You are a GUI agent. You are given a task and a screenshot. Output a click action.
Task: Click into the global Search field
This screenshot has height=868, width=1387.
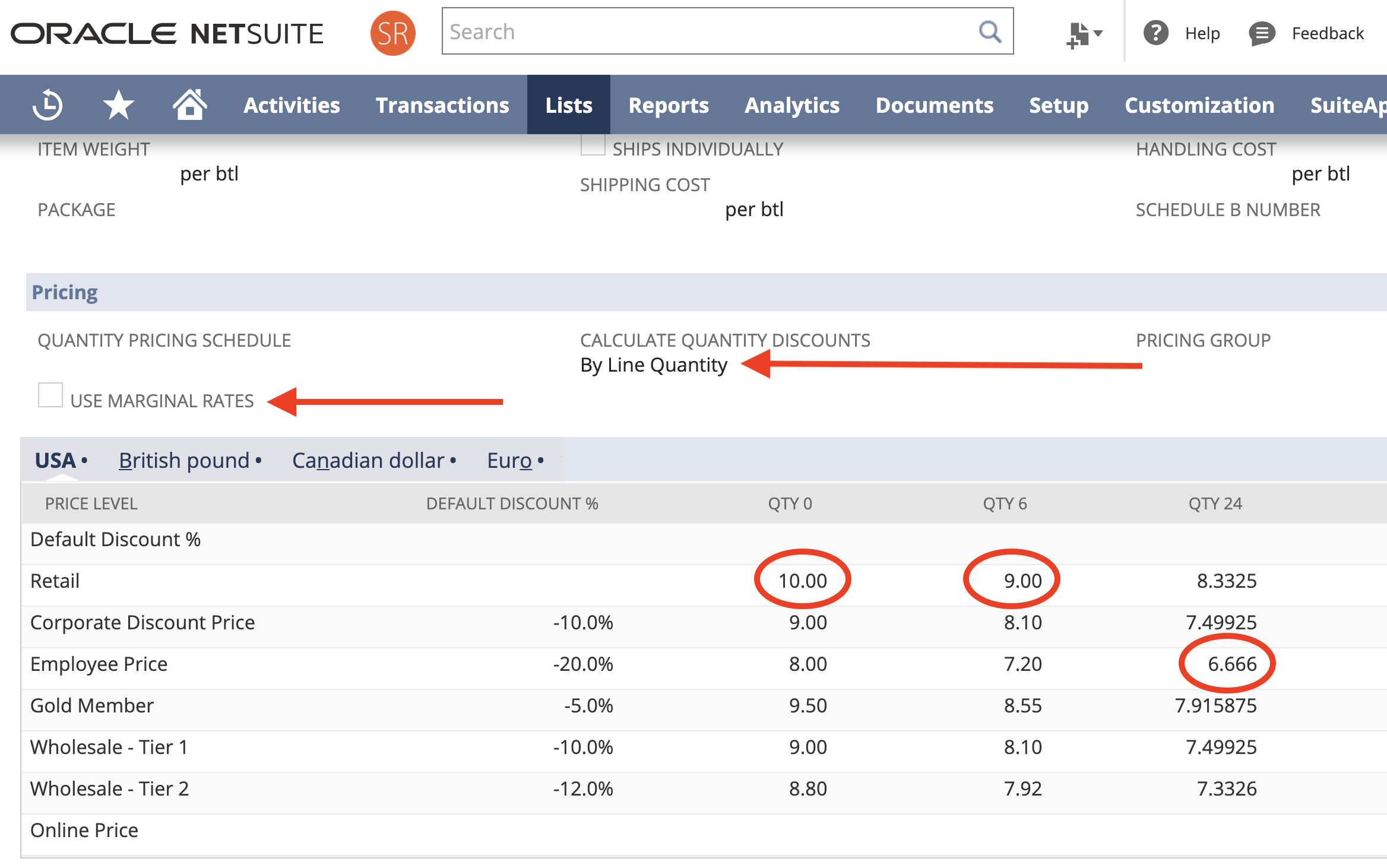pyautogui.click(x=707, y=31)
